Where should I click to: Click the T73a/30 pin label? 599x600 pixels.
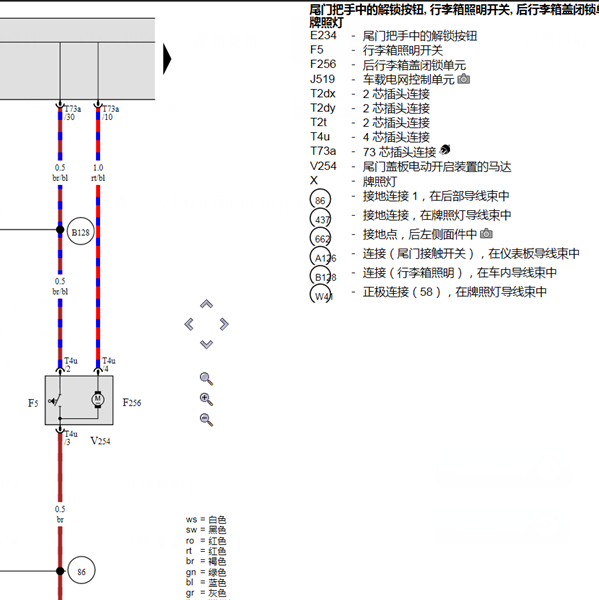(72, 113)
